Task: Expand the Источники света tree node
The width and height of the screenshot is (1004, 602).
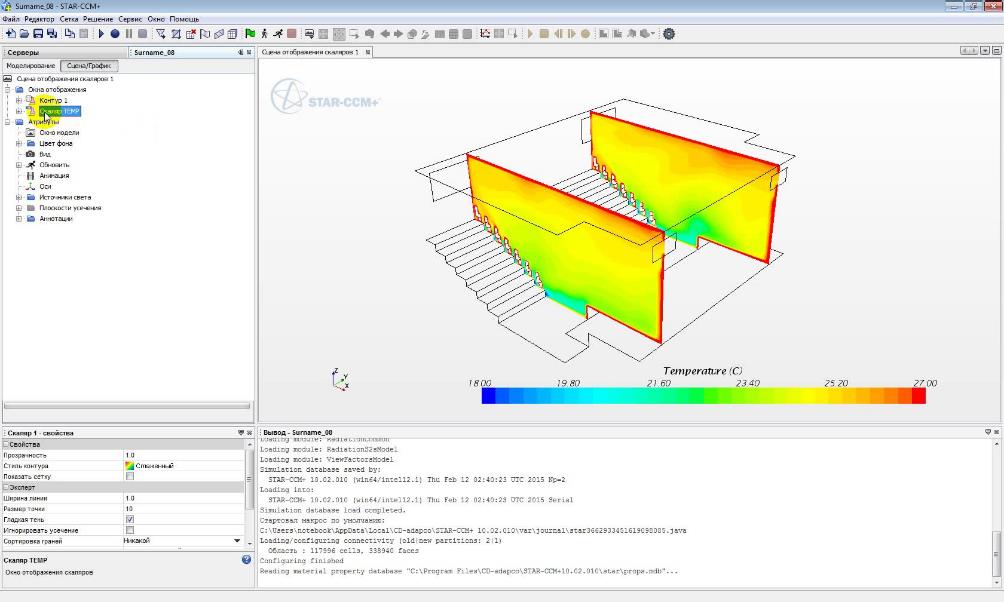Action: (x=18, y=197)
